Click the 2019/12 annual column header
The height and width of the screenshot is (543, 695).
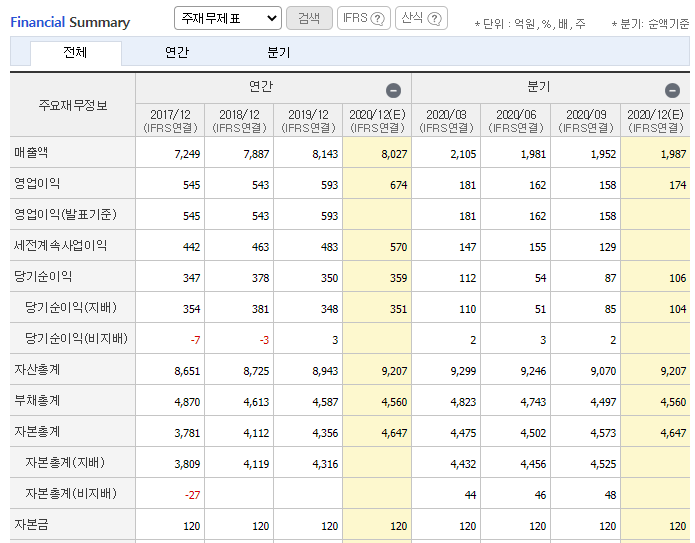click(x=308, y=121)
